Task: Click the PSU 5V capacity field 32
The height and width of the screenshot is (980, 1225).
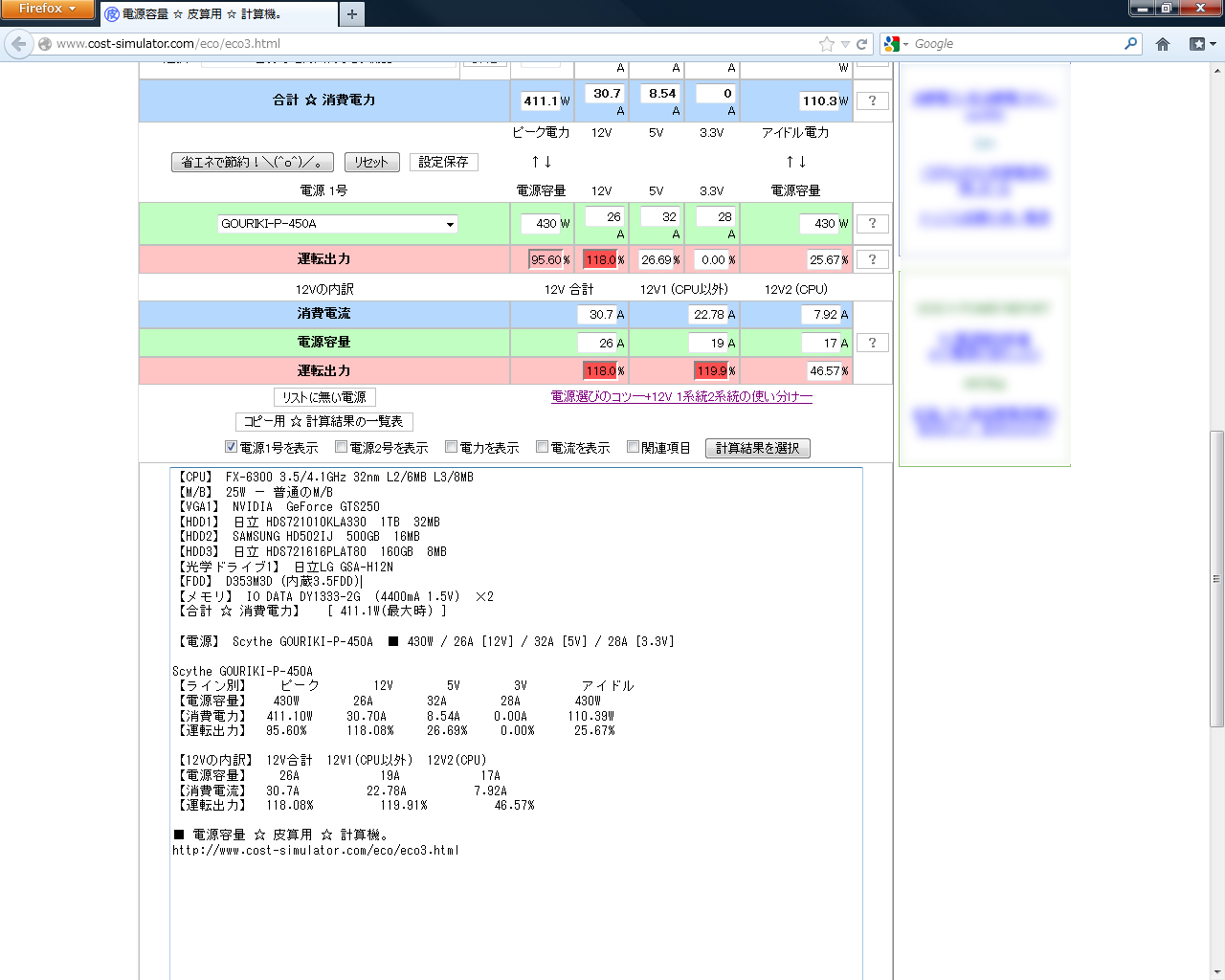Action: click(x=661, y=217)
